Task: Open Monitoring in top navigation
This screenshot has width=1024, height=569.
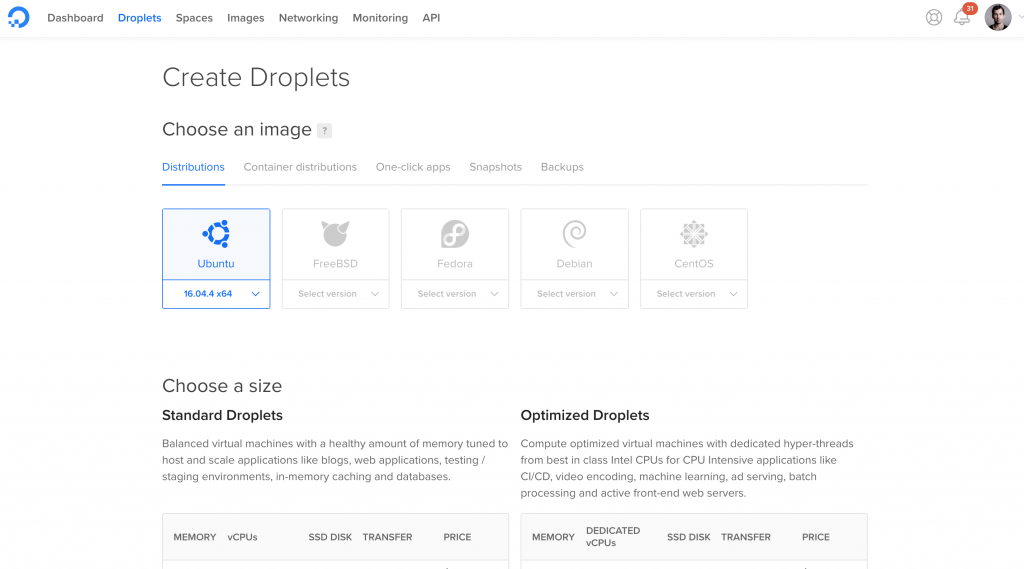Action: pos(380,18)
